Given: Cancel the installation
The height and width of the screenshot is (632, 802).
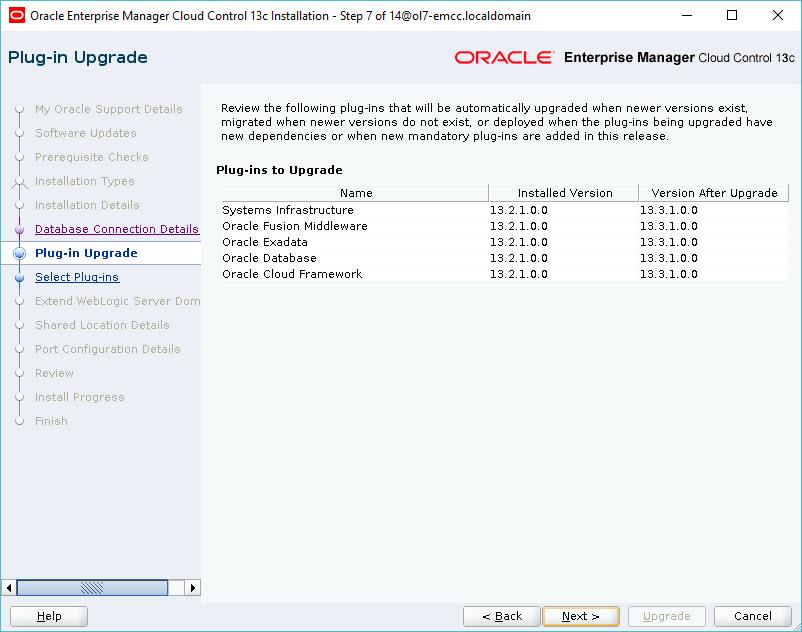Looking at the screenshot, I should pyautogui.click(x=752, y=616).
